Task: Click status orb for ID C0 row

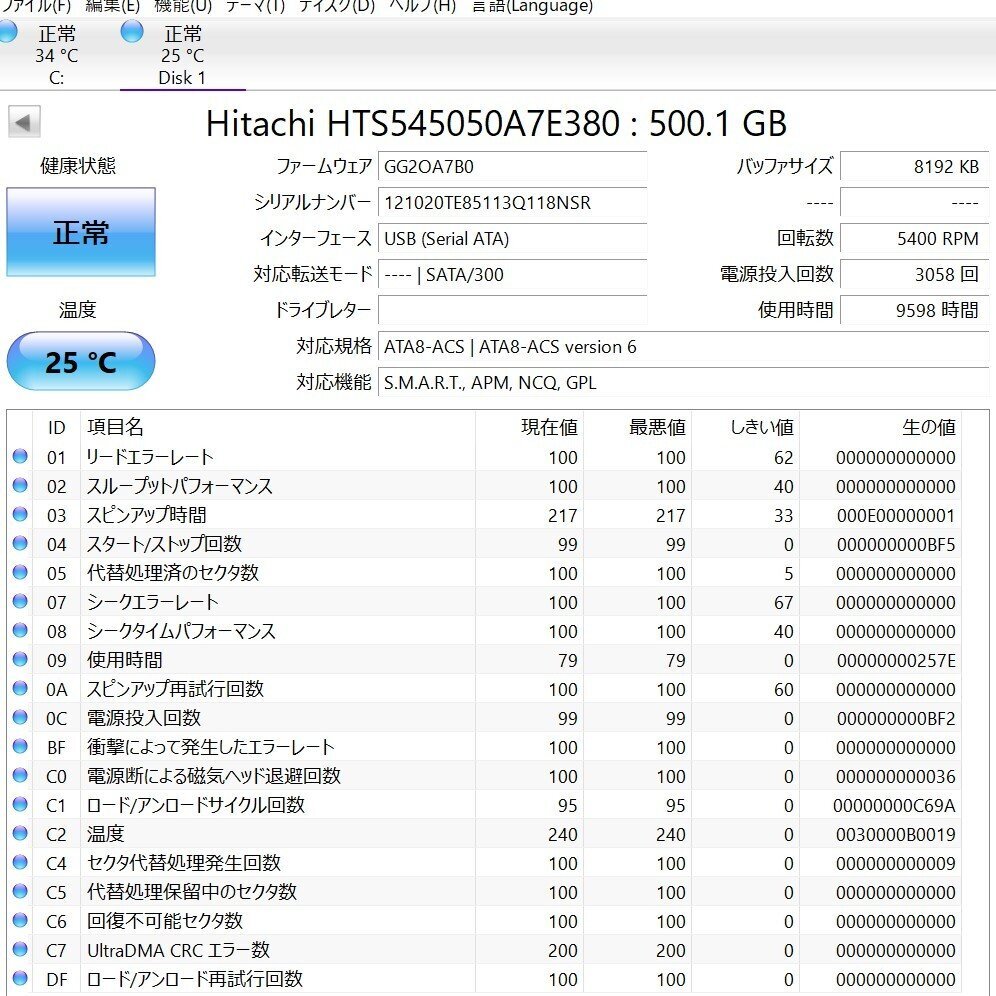Action: point(20,775)
